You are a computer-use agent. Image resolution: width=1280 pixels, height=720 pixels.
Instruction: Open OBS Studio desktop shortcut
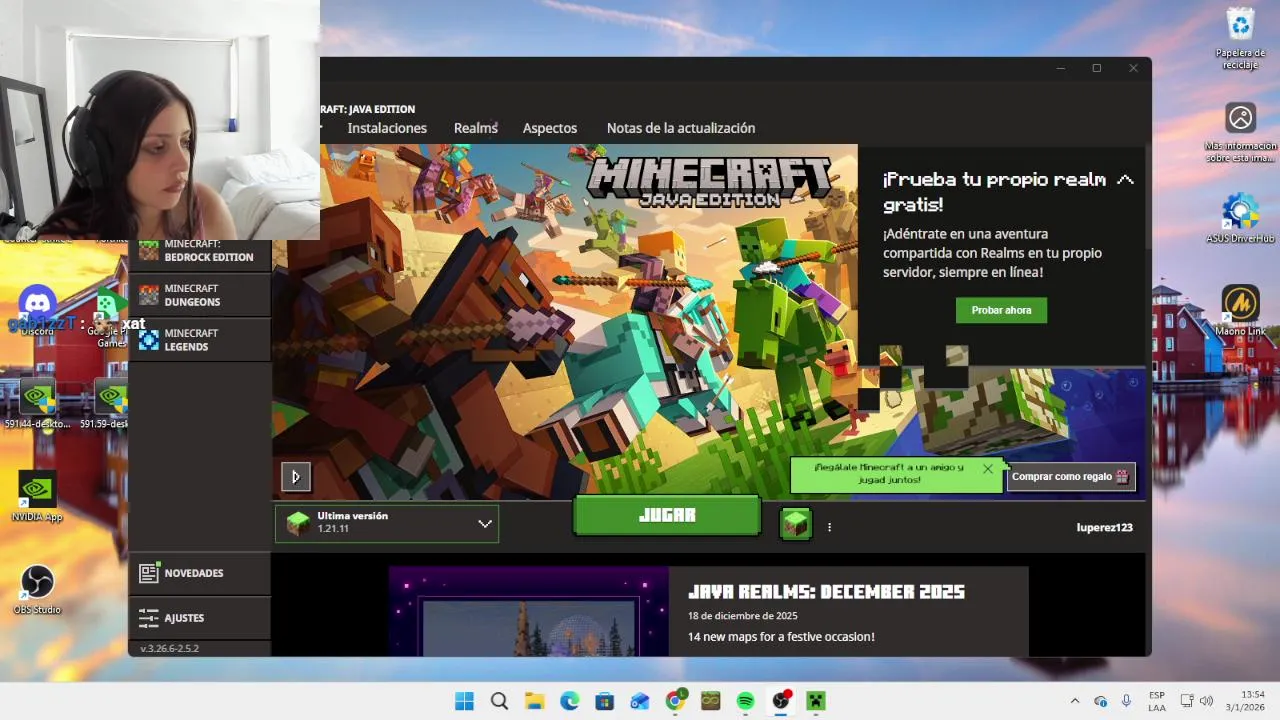[37, 588]
